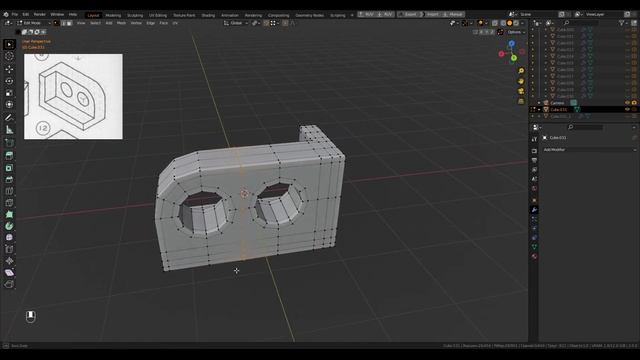Screen dimensions: 640x360
Task: Activate the Smooth tool
Action: coord(9,237)
